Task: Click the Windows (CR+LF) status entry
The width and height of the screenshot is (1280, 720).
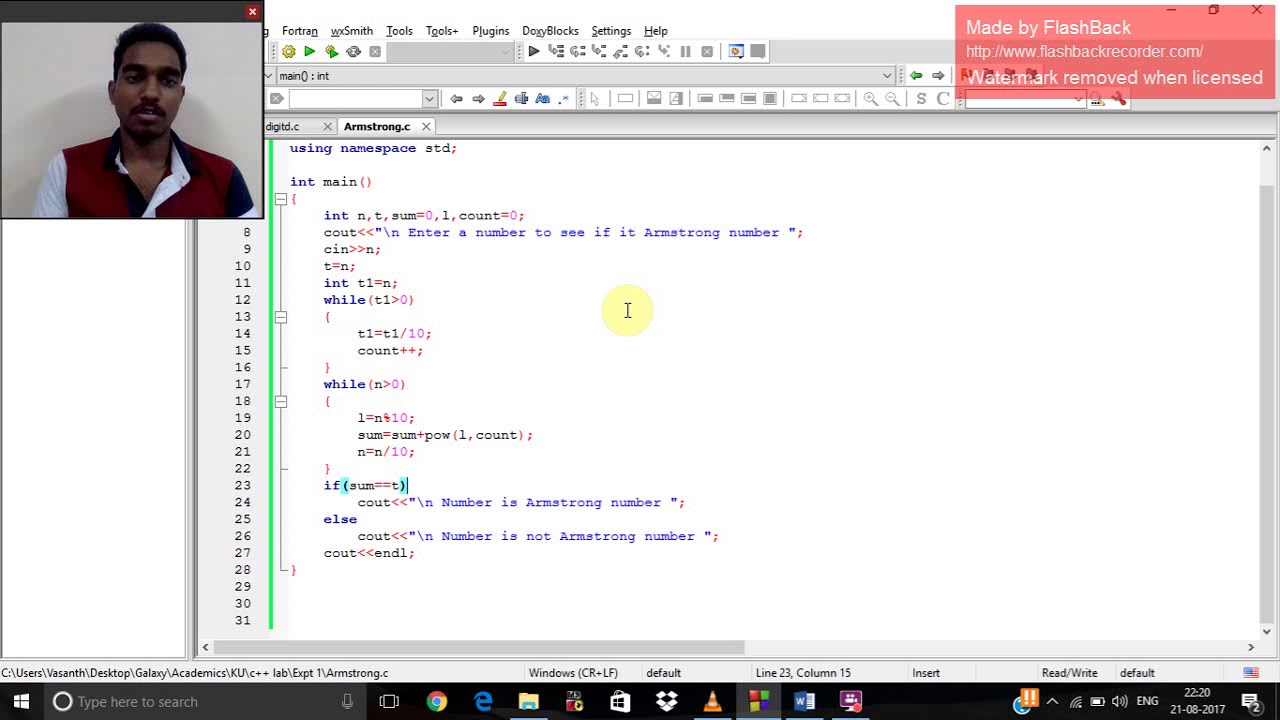Action: [573, 673]
